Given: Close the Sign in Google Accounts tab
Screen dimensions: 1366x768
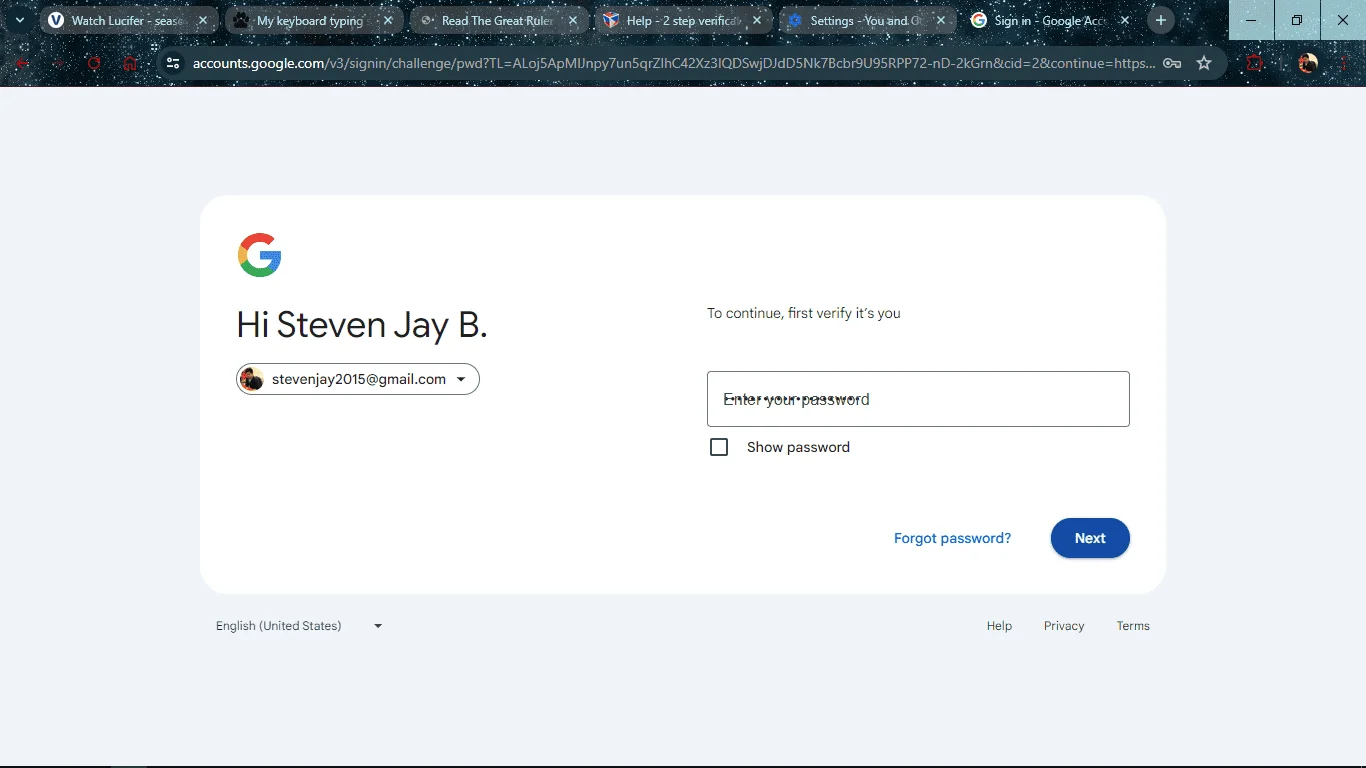Looking at the screenshot, I should 1125,20.
